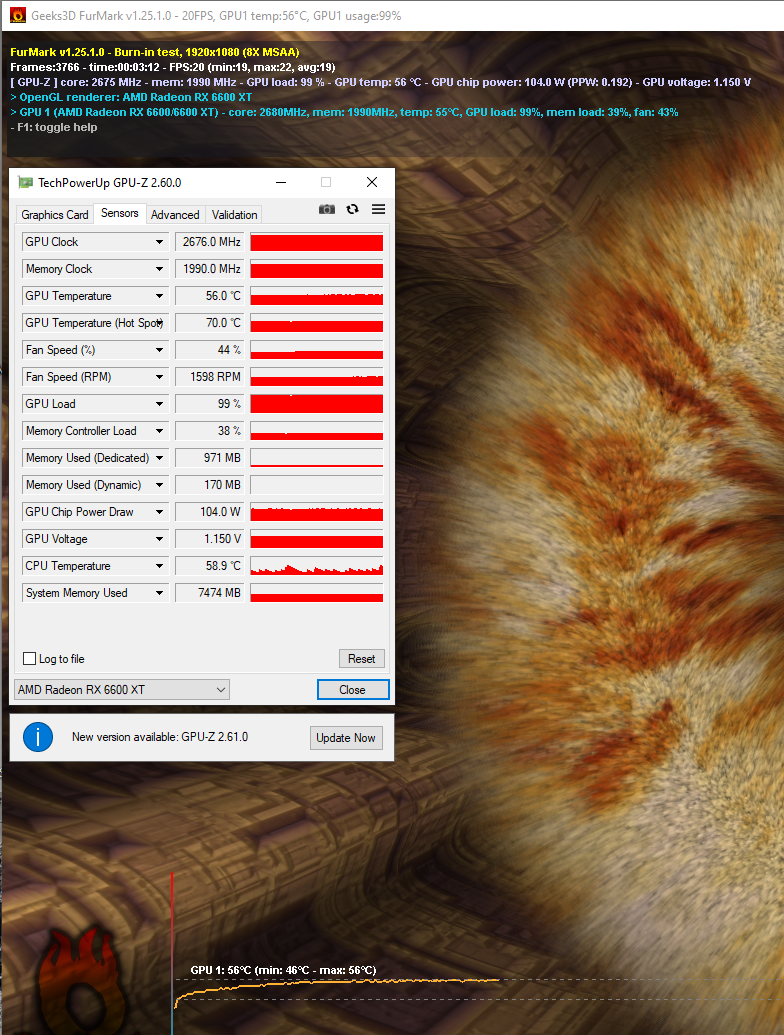Screen dimensions: 784x1035
Task: Click the blue info icon in update notice
Action: (38, 737)
